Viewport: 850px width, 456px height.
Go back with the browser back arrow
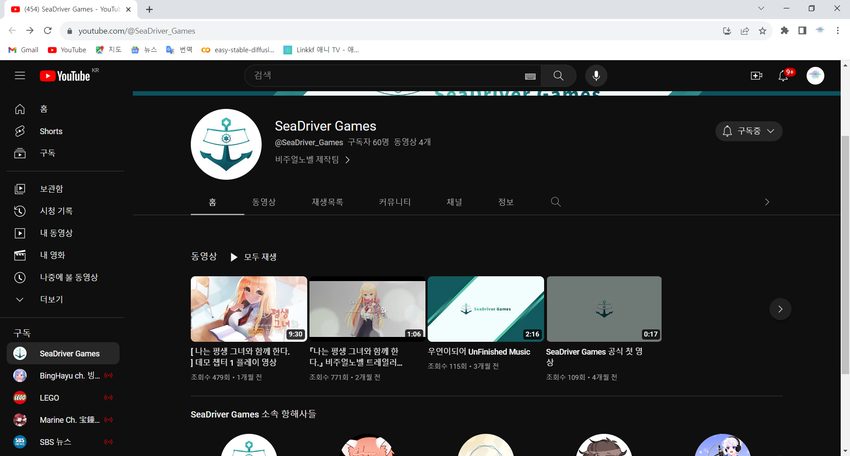click(12, 31)
